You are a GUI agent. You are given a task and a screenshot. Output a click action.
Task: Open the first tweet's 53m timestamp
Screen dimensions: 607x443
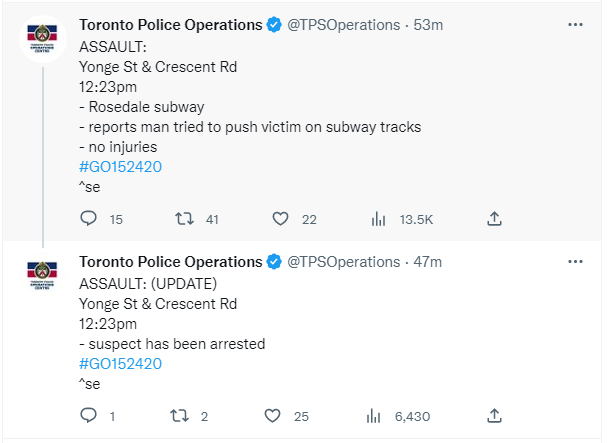pyautogui.click(x=428, y=25)
